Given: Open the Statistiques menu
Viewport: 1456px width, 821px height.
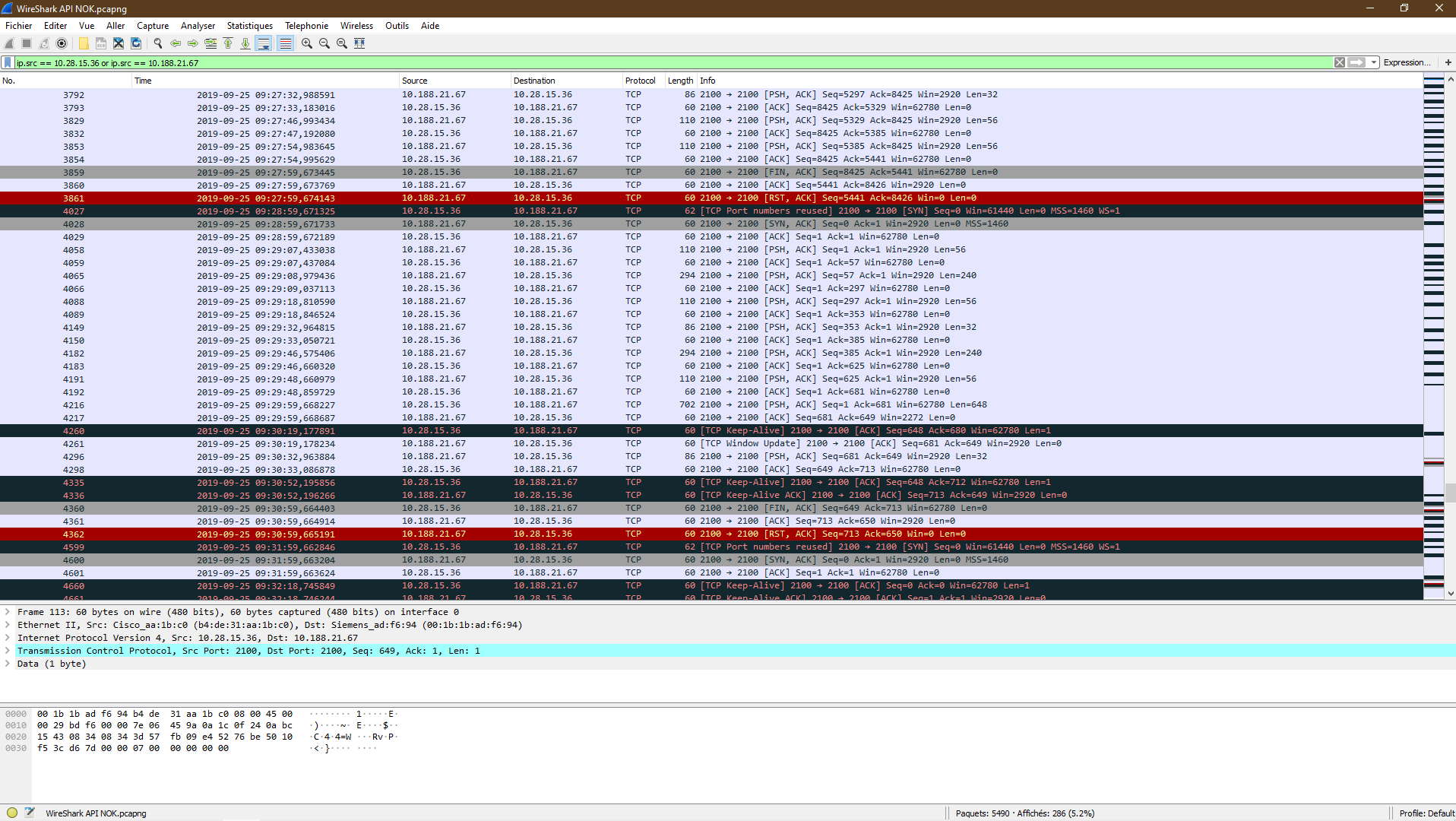Looking at the screenshot, I should 249,26.
